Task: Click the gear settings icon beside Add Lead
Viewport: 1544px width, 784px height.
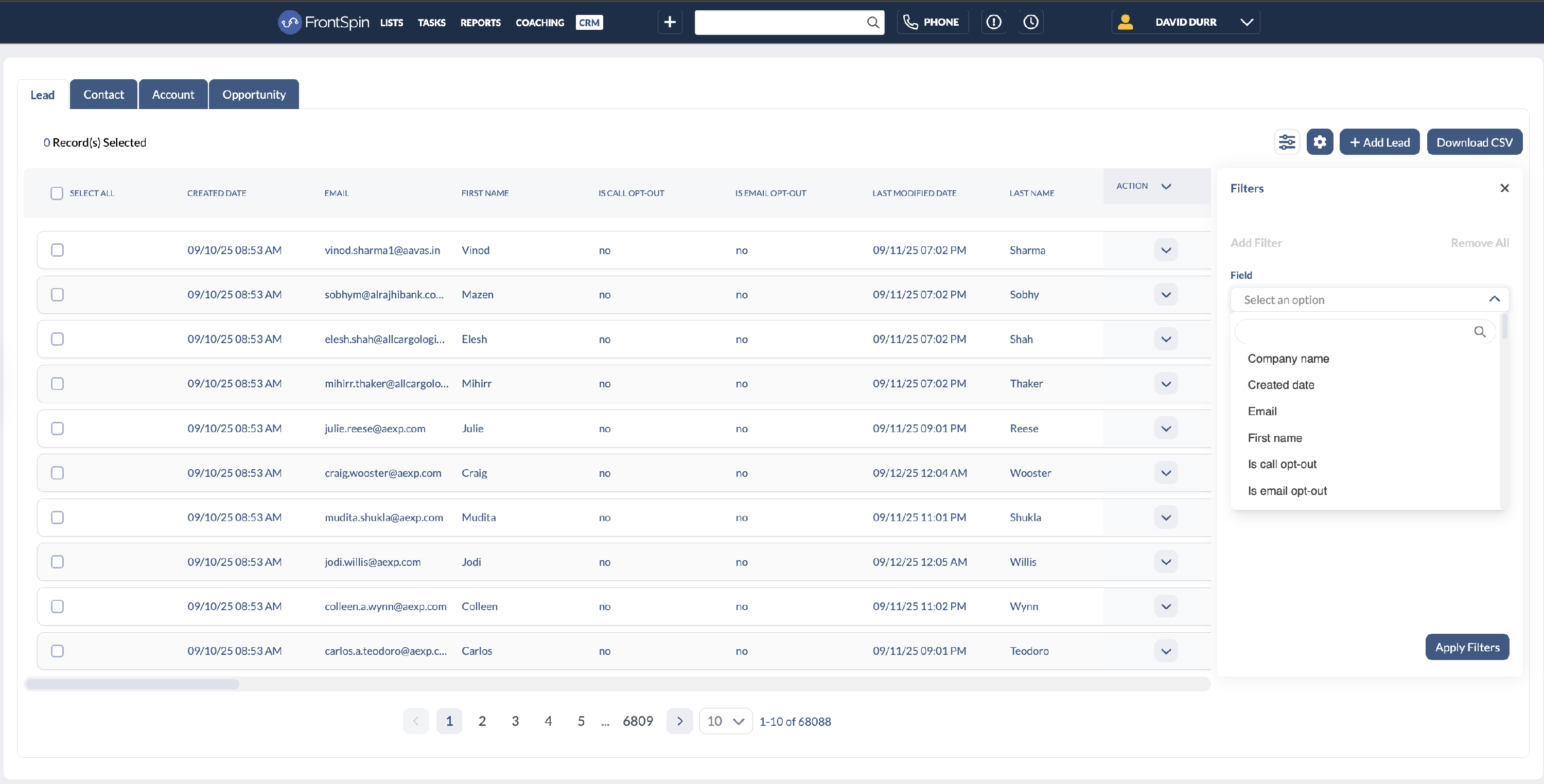Action: (x=1319, y=142)
